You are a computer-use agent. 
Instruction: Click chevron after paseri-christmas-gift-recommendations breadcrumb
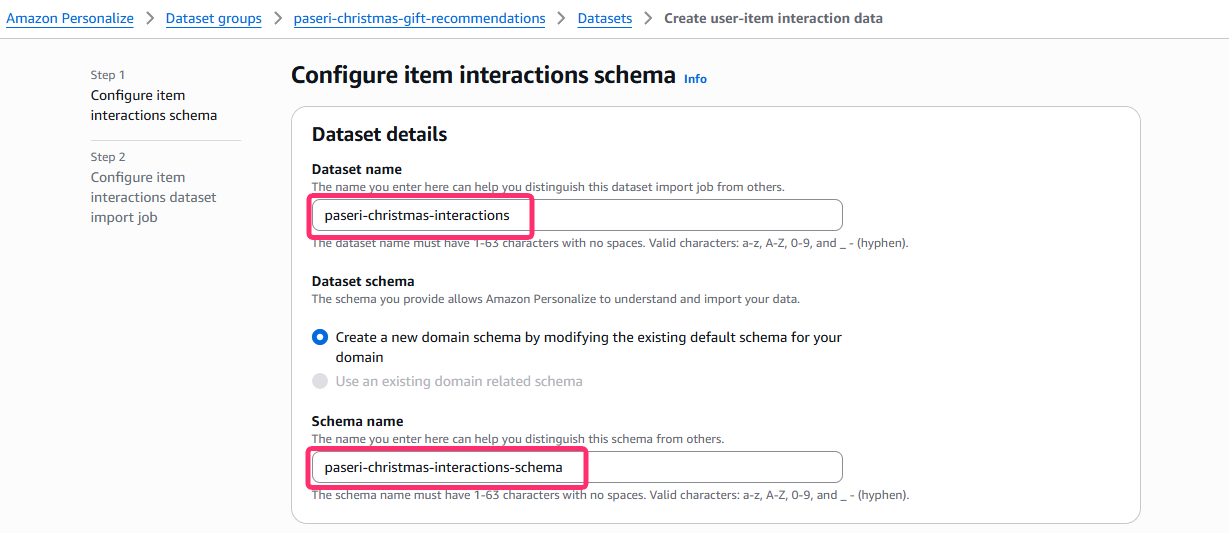562,18
